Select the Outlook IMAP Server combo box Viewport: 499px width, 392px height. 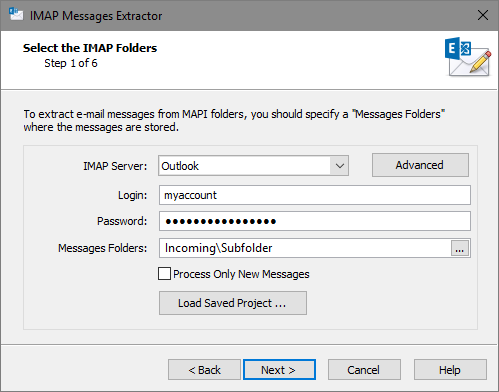click(253, 166)
